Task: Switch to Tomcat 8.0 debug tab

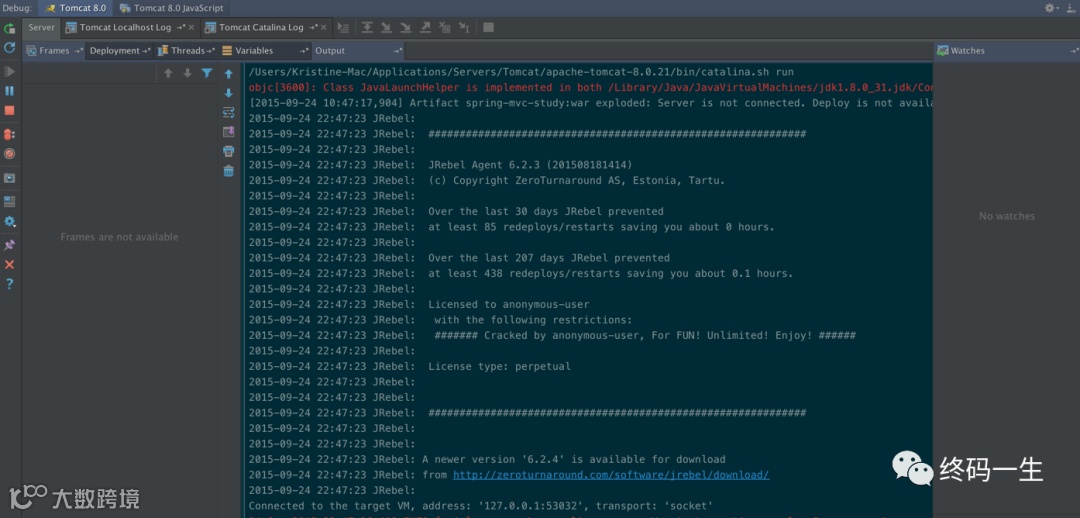Action: point(76,8)
